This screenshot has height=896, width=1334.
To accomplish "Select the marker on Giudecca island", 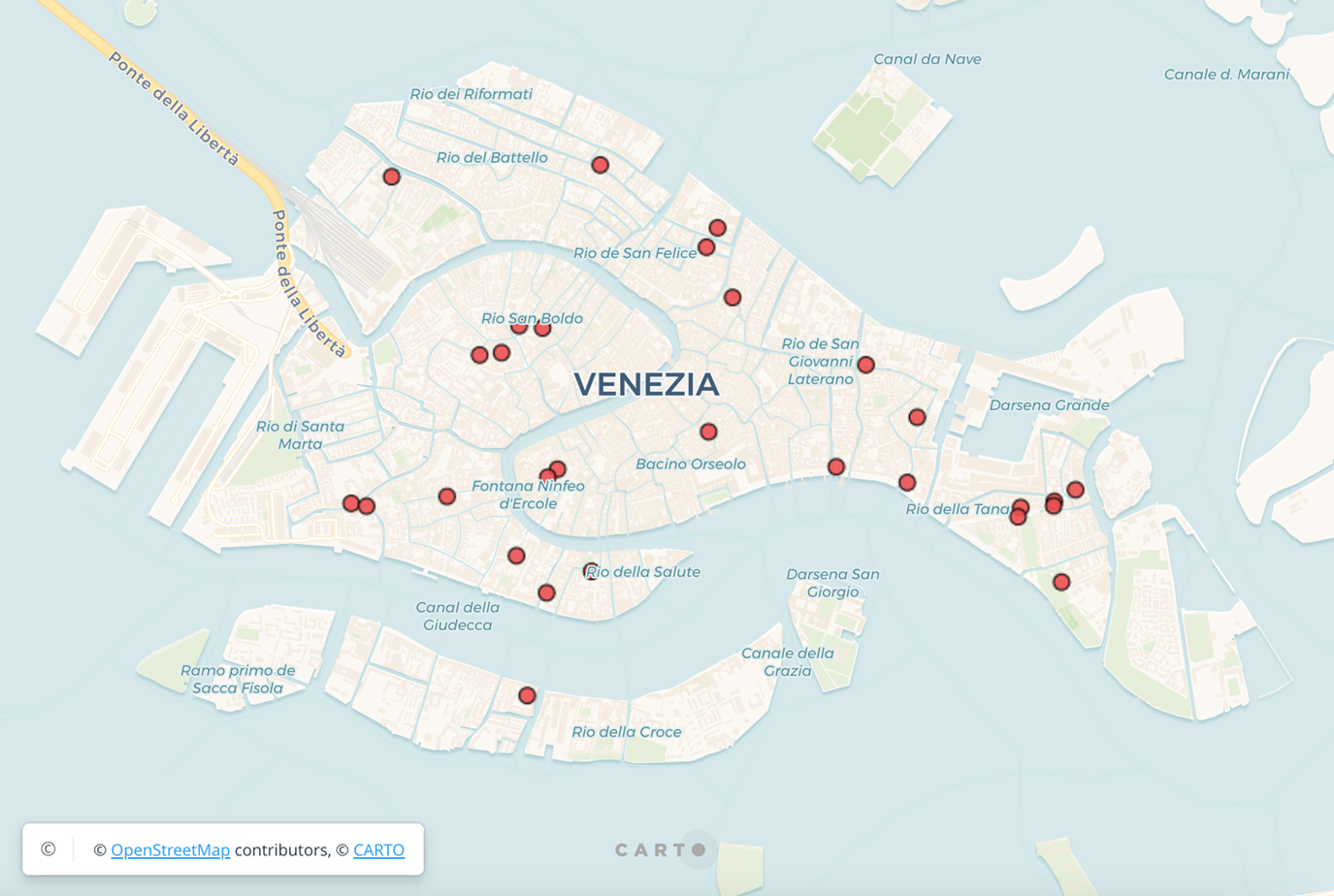I will tap(527, 695).
